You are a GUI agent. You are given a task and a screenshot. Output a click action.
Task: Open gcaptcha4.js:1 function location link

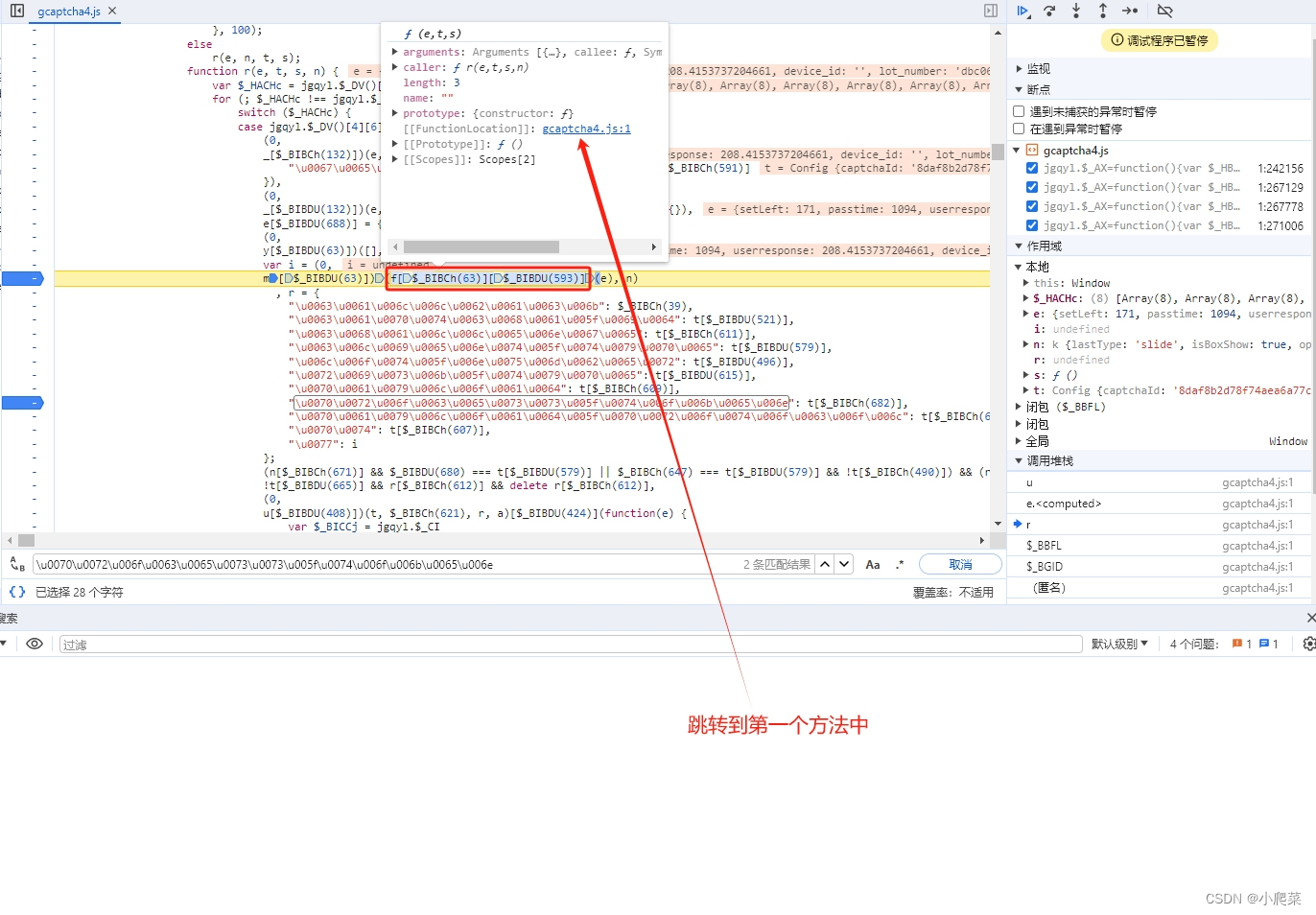[x=586, y=129]
